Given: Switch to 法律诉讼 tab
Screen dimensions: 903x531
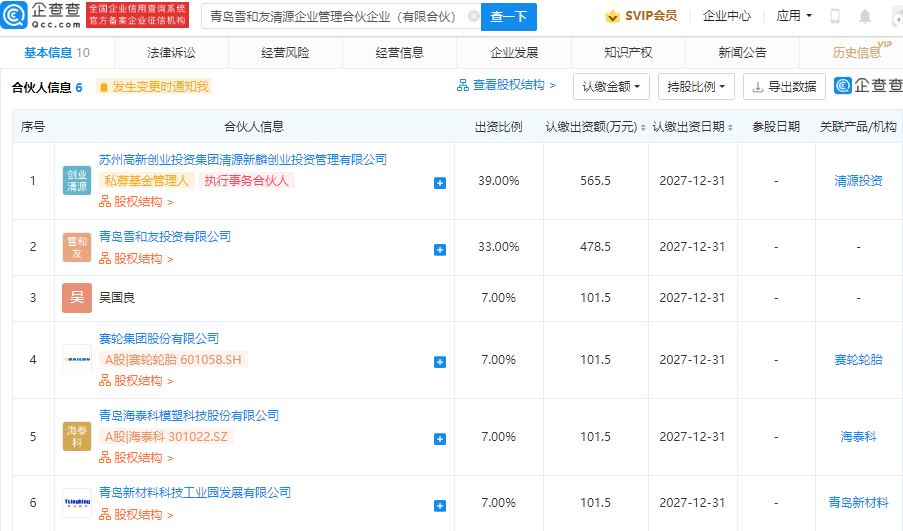Looking at the screenshot, I should point(171,53).
